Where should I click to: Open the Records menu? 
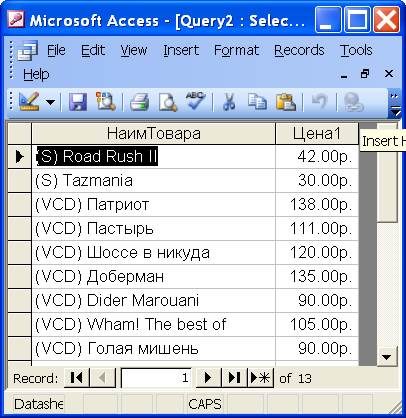(x=299, y=50)
